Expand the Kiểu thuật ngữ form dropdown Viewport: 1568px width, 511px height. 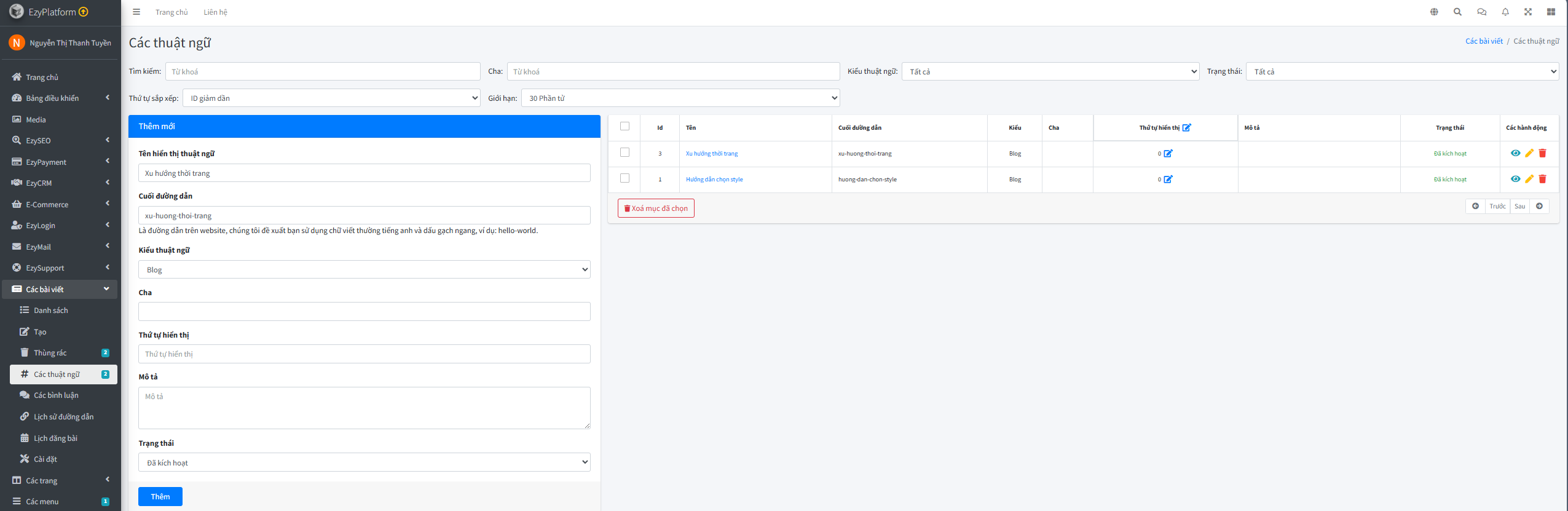(x=364, y=269)
